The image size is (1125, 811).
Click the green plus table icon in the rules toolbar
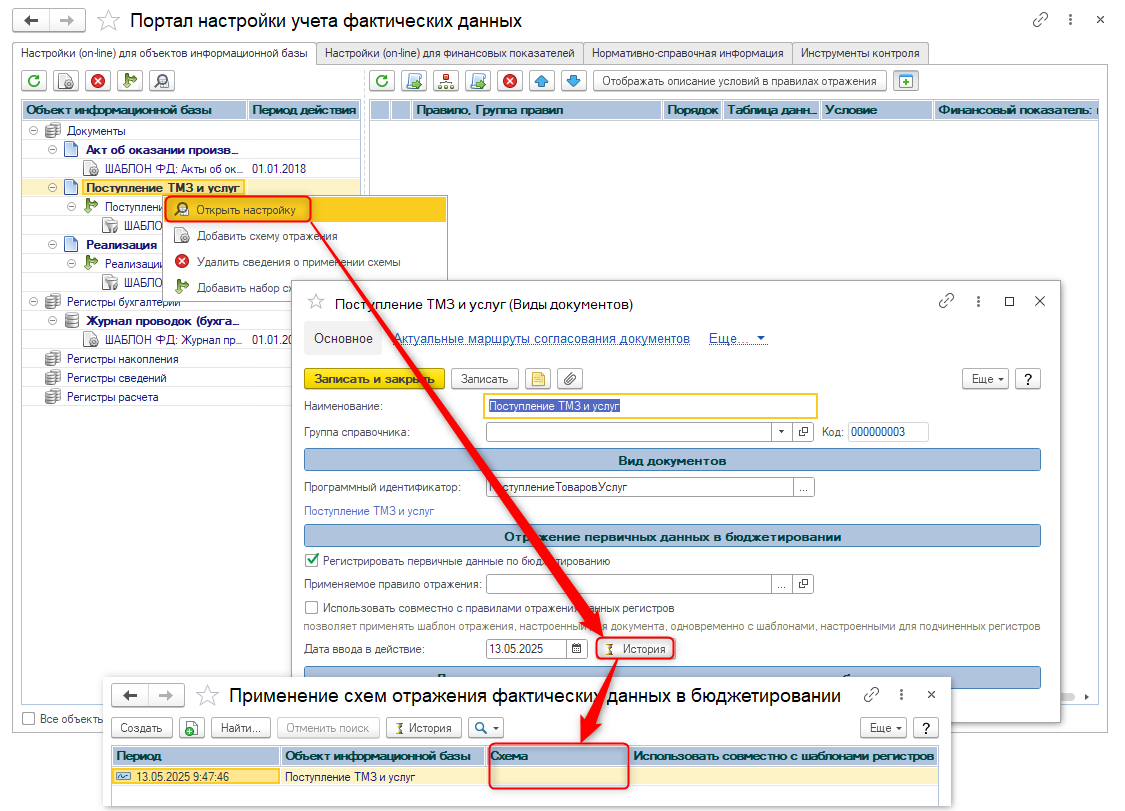[x=905, y=81]
